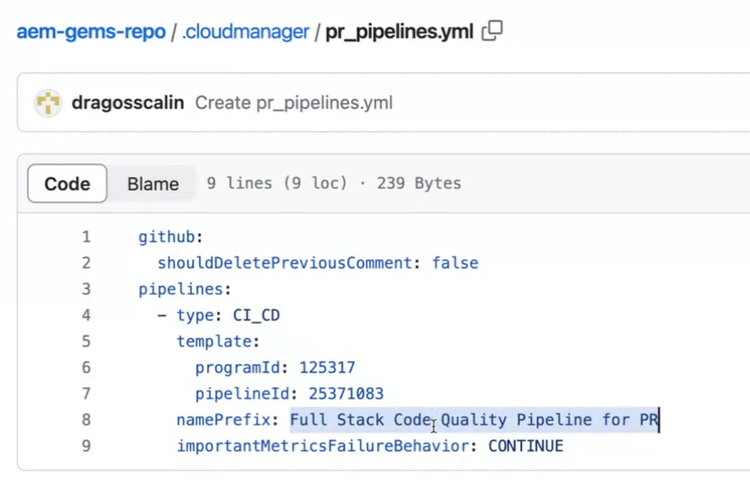The image size is (750, 495).
Task: Select line number 7 in the gutter
Action: 86,394
